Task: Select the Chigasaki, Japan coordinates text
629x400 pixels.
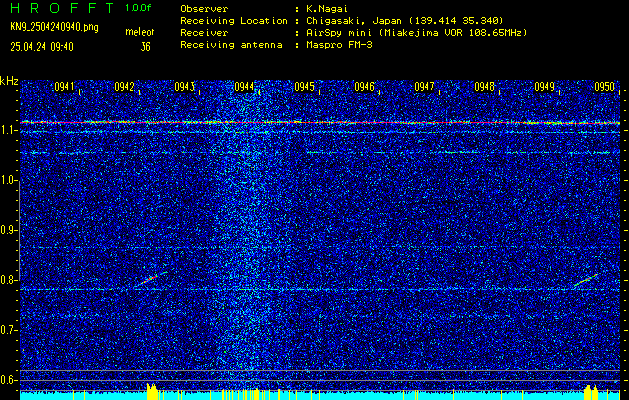Action: pos(405,21)
